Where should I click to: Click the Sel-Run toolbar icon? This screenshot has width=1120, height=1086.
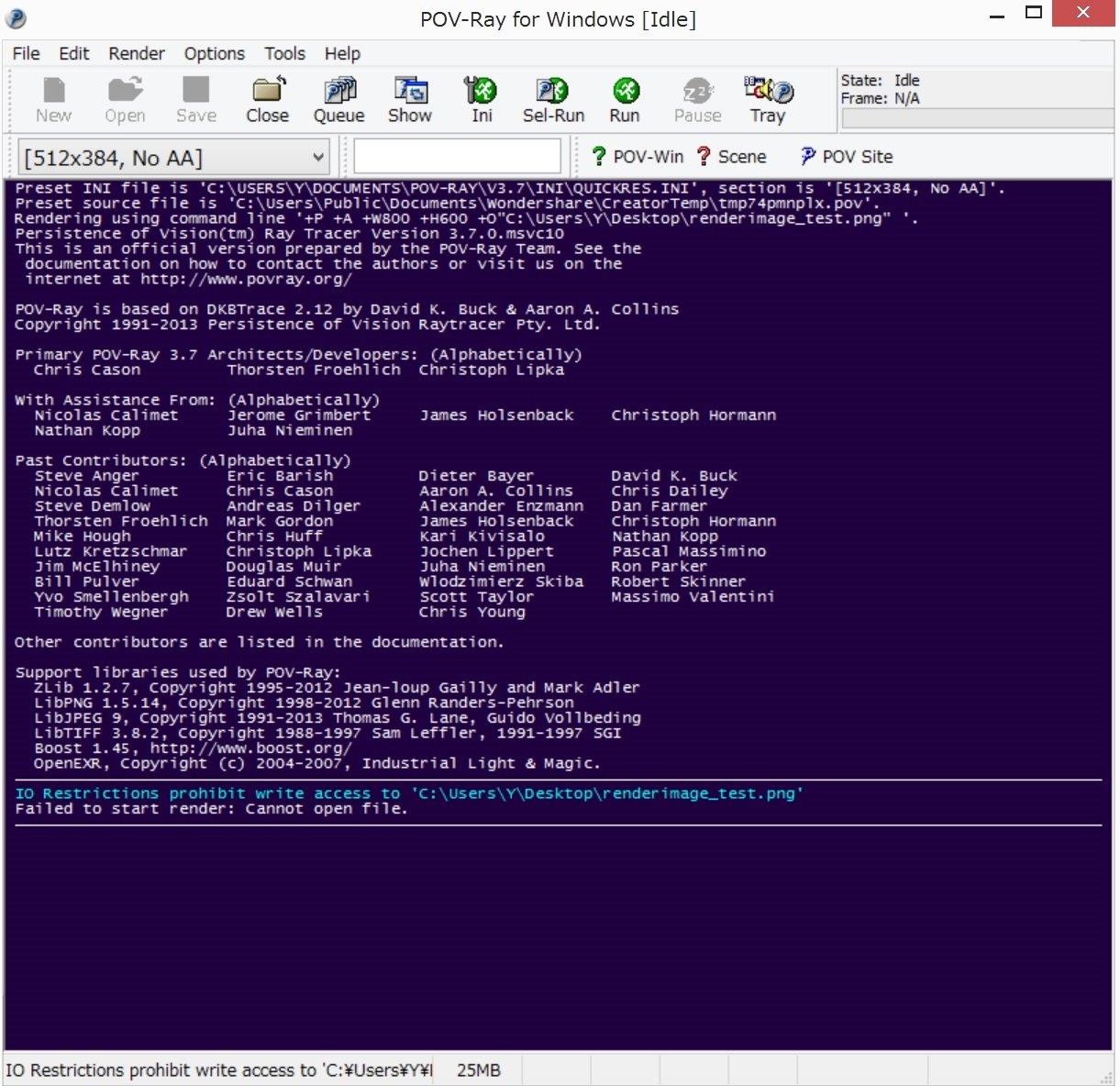pyautogui.click(x=553, y=100)
